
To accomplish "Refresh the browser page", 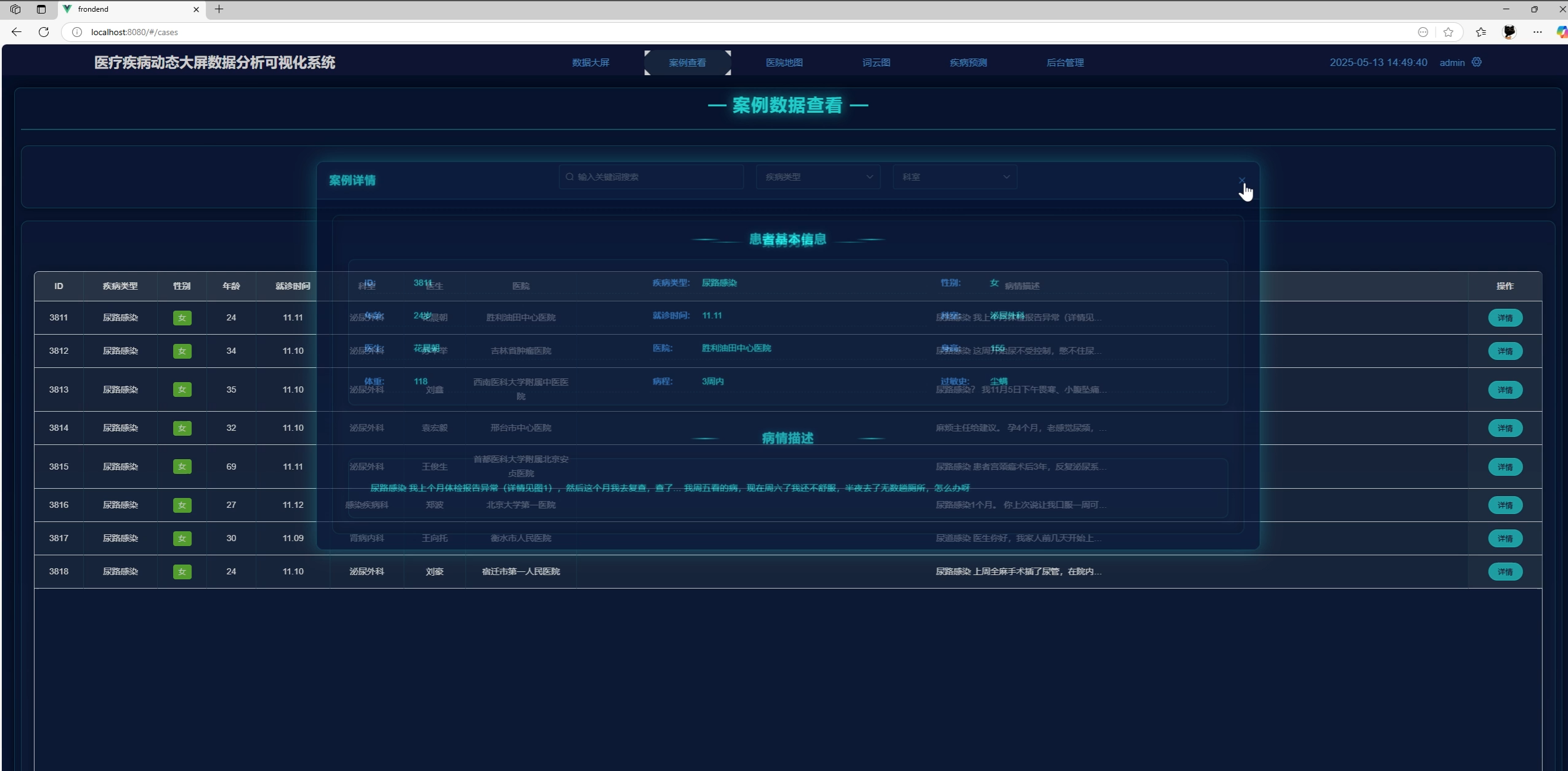I will (x=44, y=32).
